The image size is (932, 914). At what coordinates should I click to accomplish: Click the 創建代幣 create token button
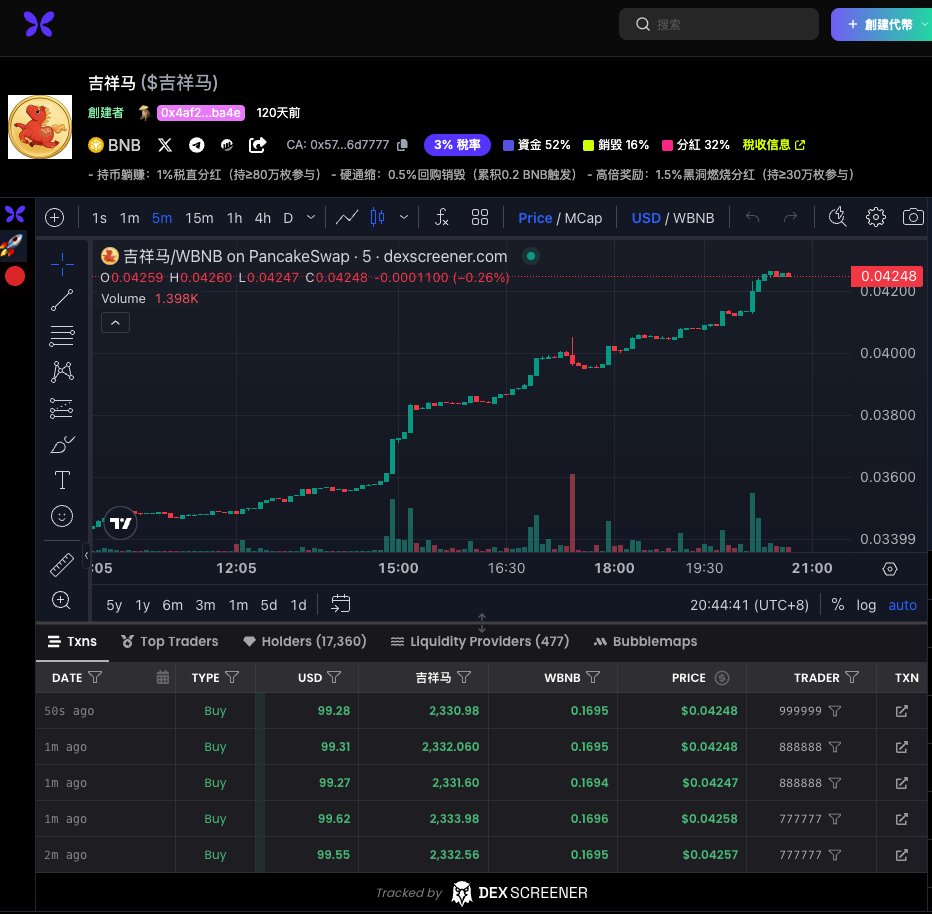881,24
